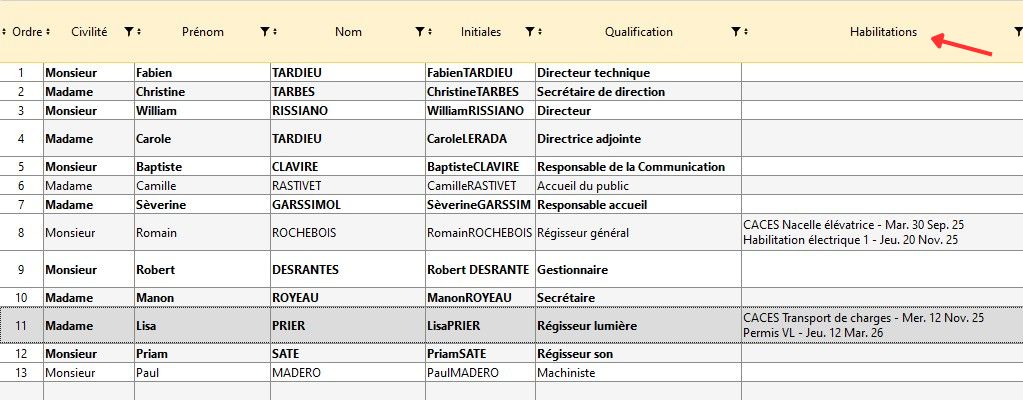Click the Habilitations column header label
The width and height of the screenshot is (1023, 400).
point(883,32)
